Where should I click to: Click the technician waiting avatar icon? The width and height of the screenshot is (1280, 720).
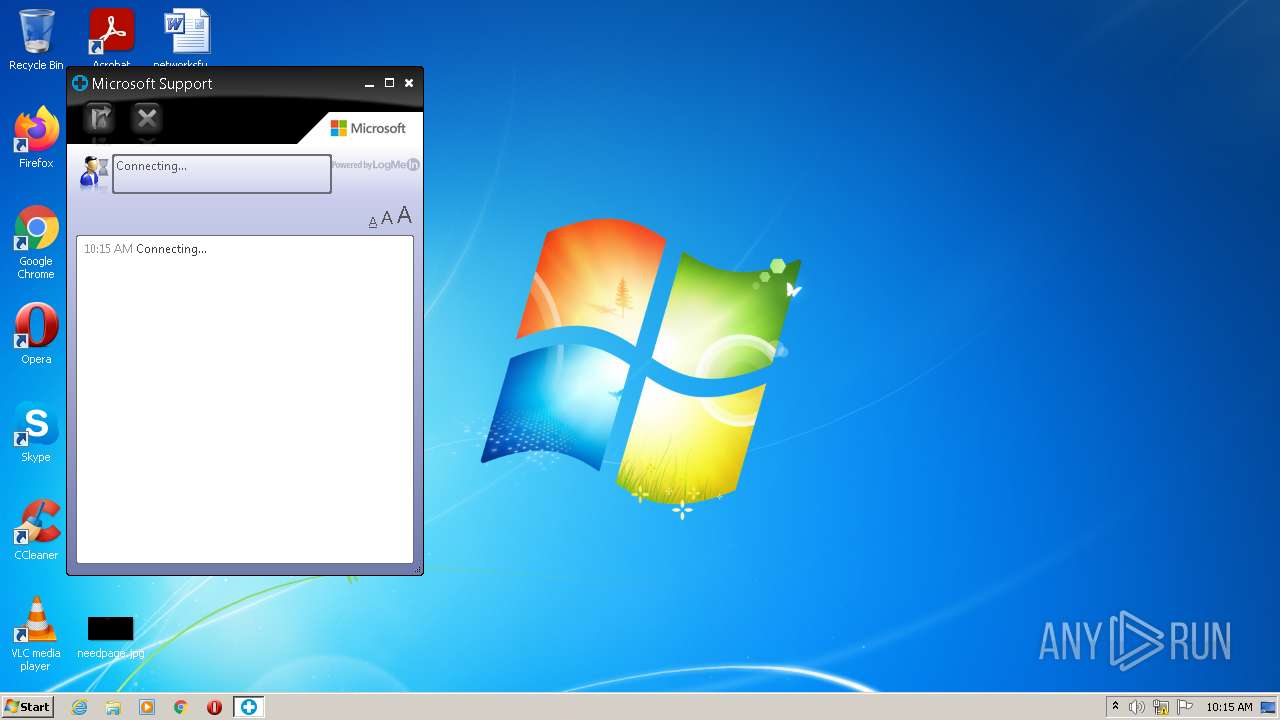click(94, 172)
